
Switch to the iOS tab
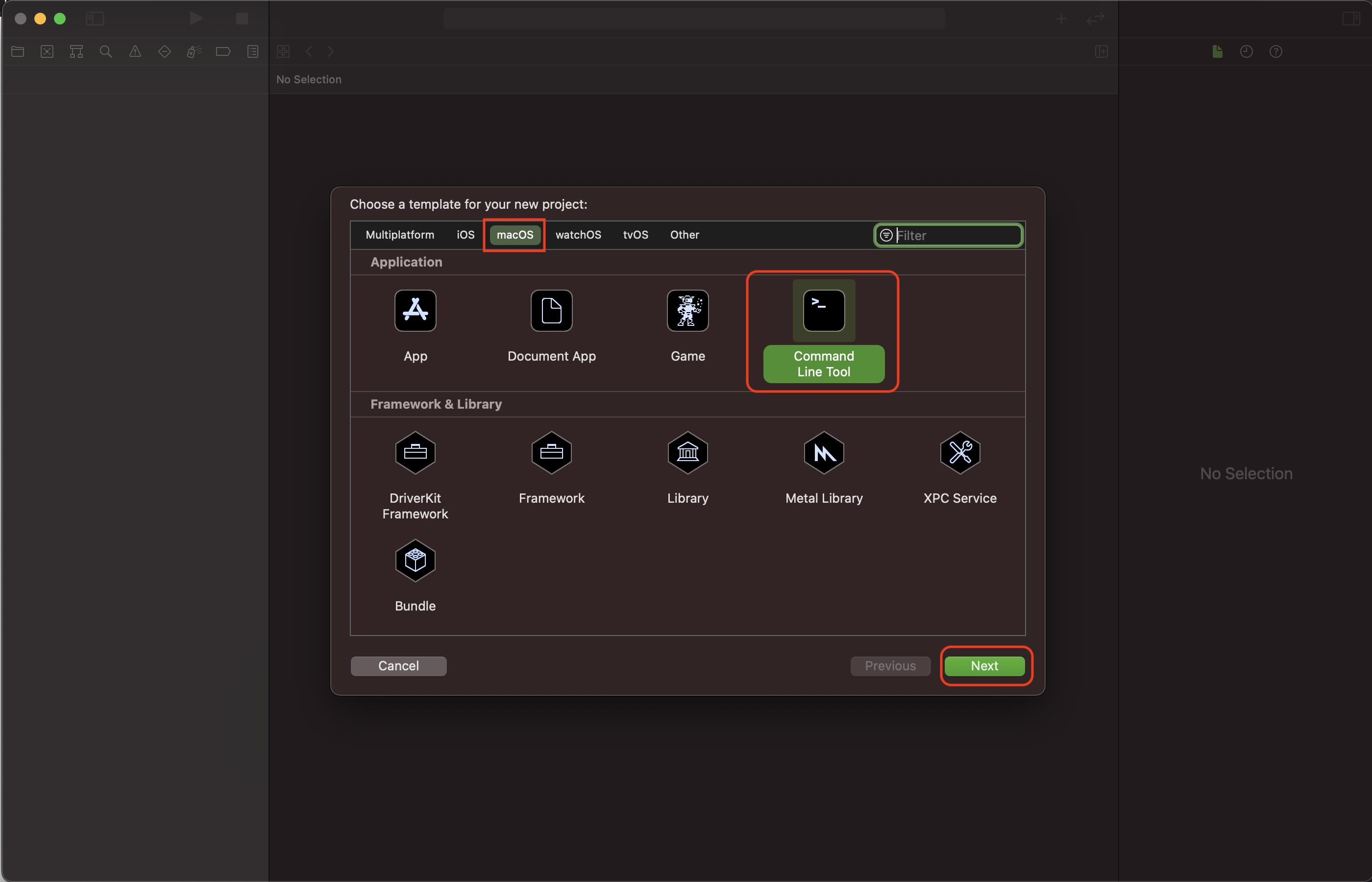pos(465,235)
